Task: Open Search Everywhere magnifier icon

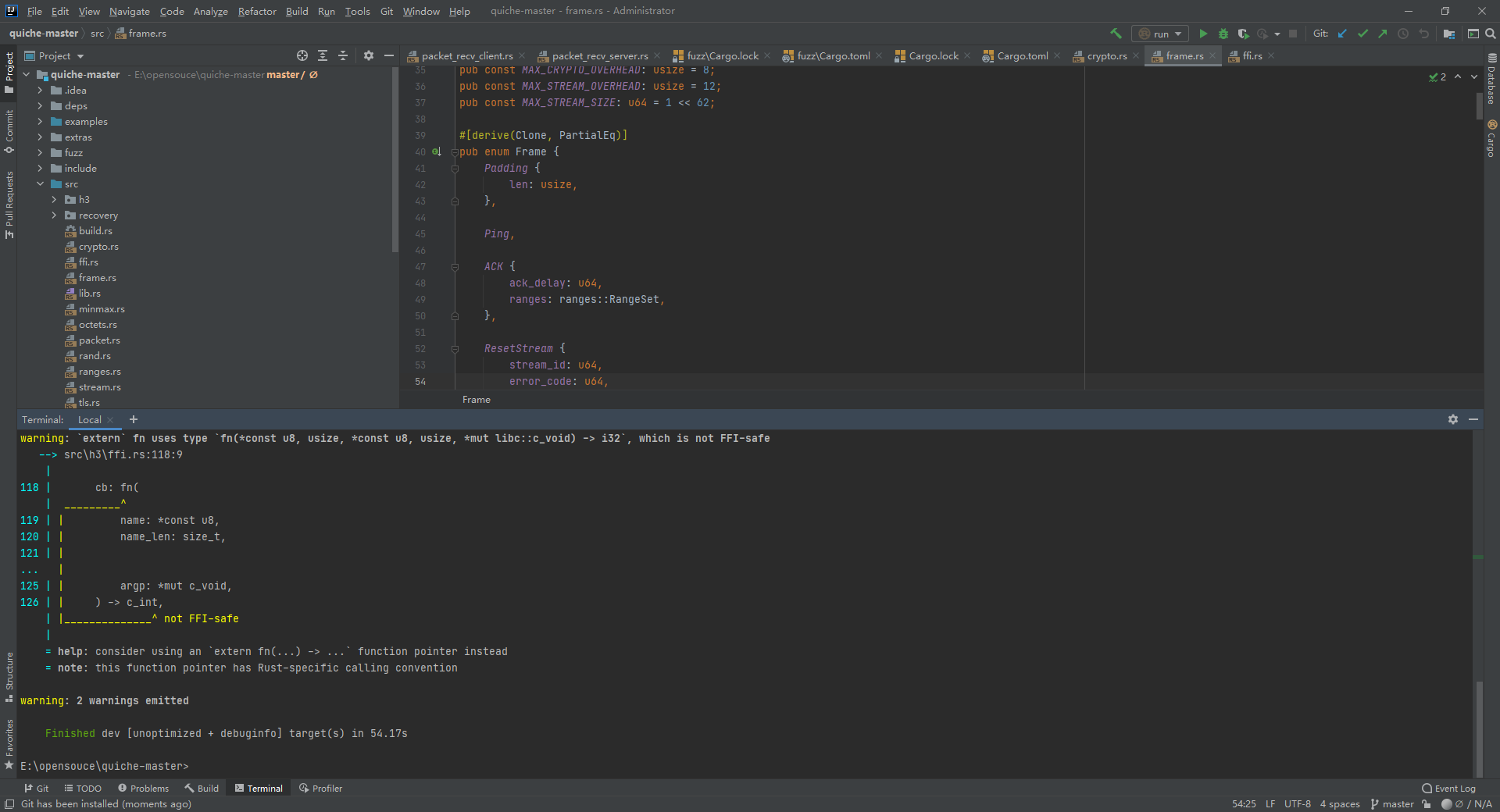Action: tap(1491, 34)
